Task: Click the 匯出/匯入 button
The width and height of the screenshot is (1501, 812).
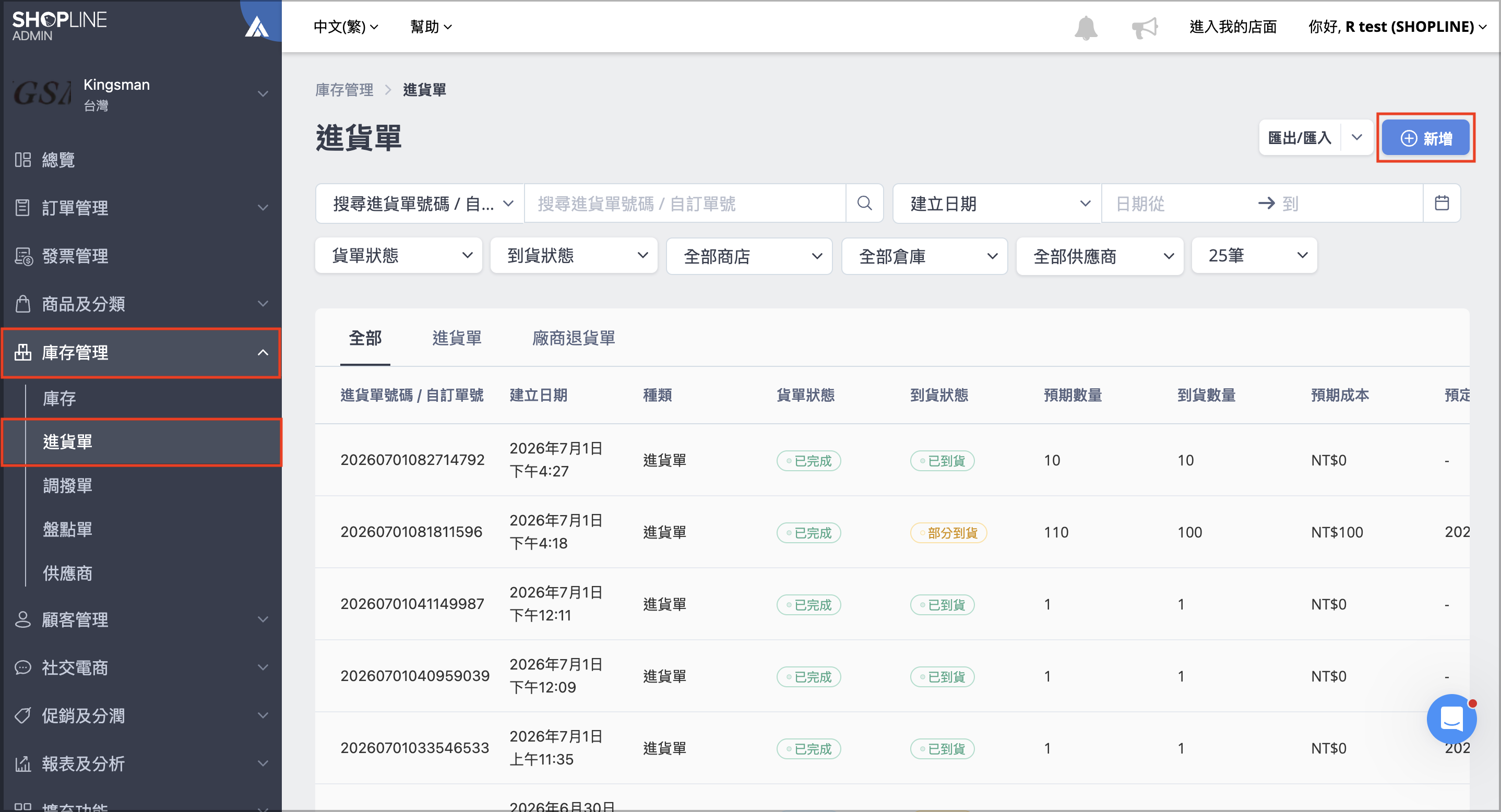Action: tap(1300, 138)
